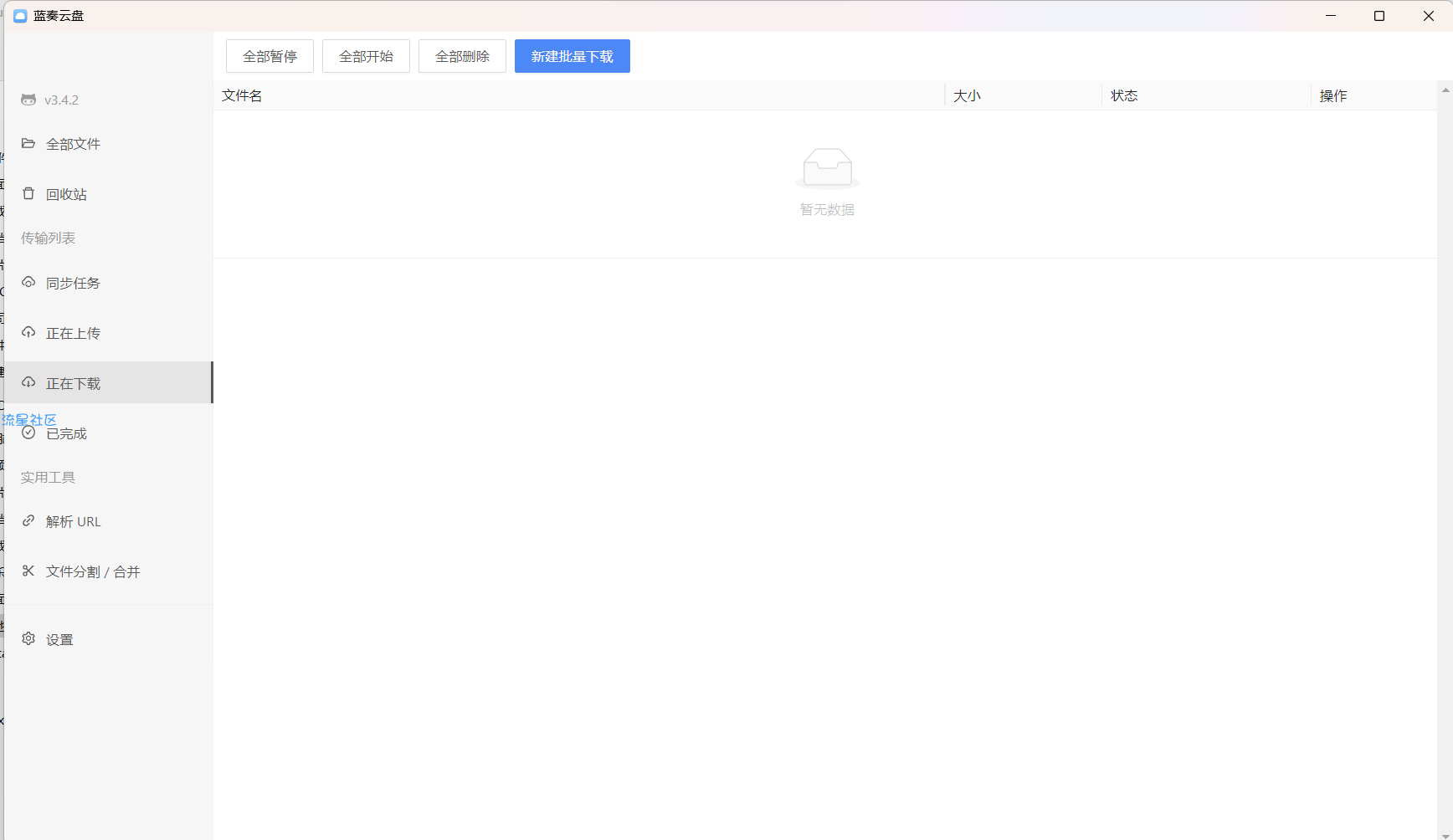The height and width of the screenshot is (840, 1453).
Task: Open the 解析 URL tool
Action: click(x=109, y=521)
